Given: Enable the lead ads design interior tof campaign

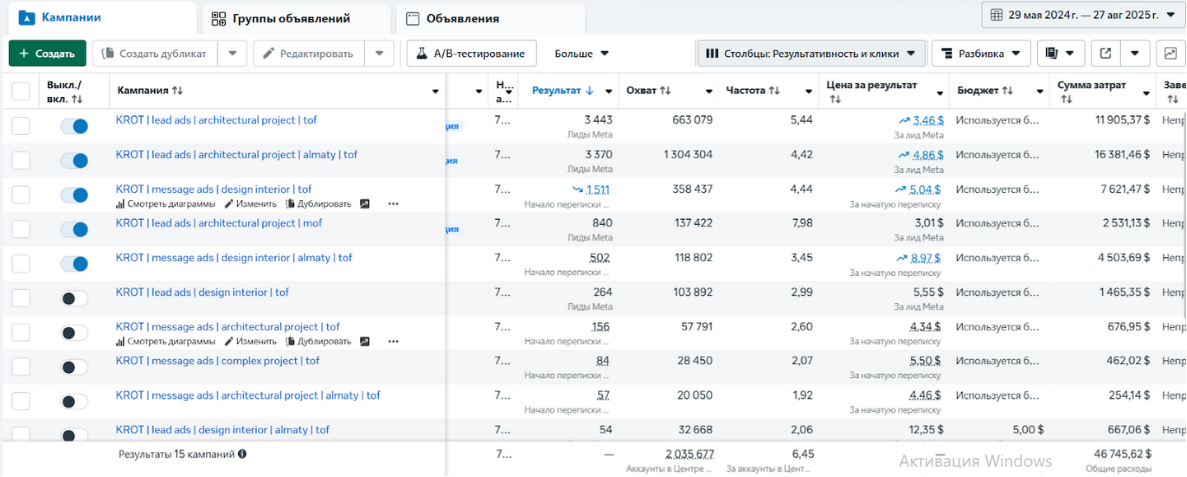Looking at the screenshot, I should [74, 298].
